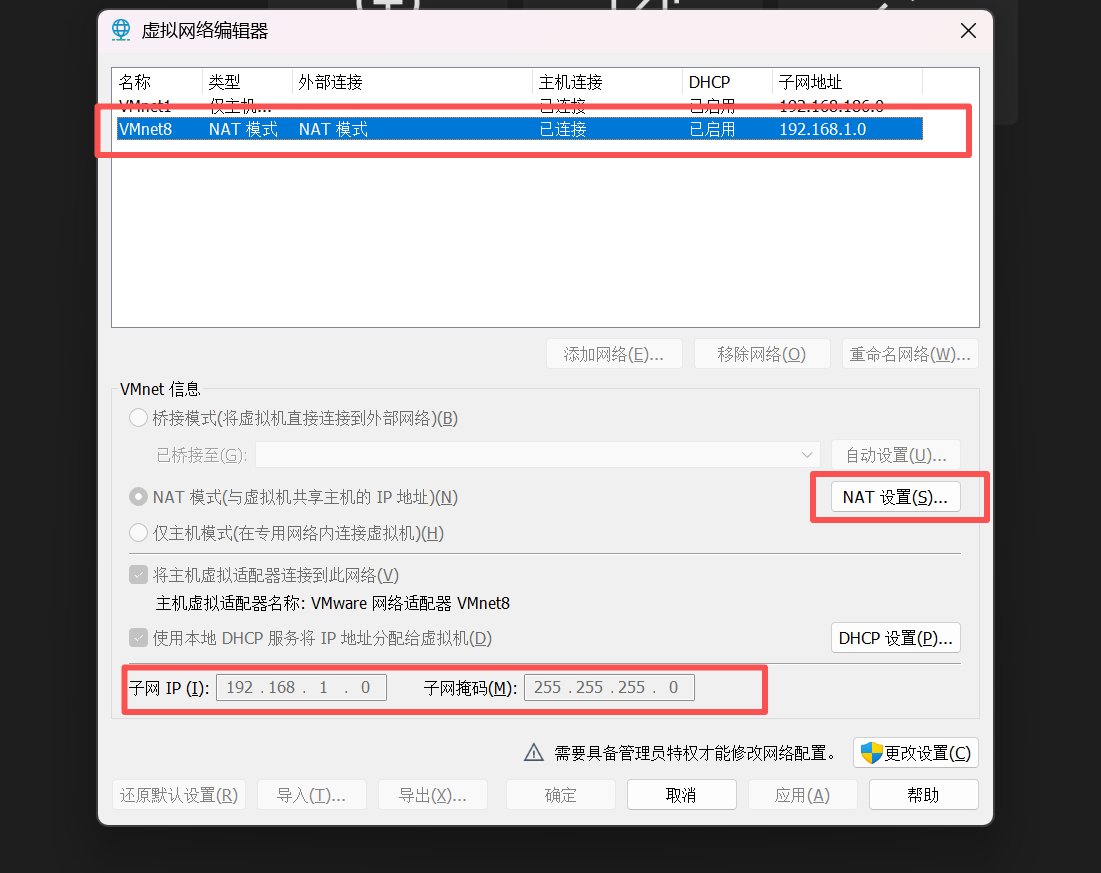Close the Virtual Network Editor dialog
This screenshot has height=873, width=1101.
[x=968, y=30]
